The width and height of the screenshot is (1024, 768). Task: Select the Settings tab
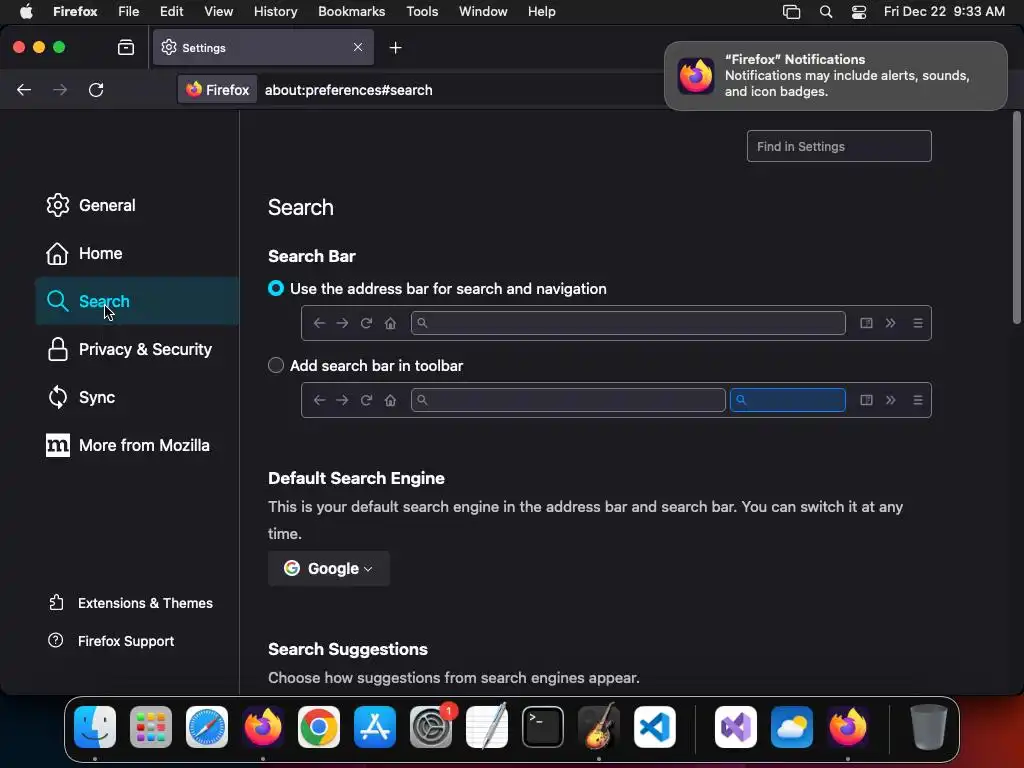click(263, 47)
